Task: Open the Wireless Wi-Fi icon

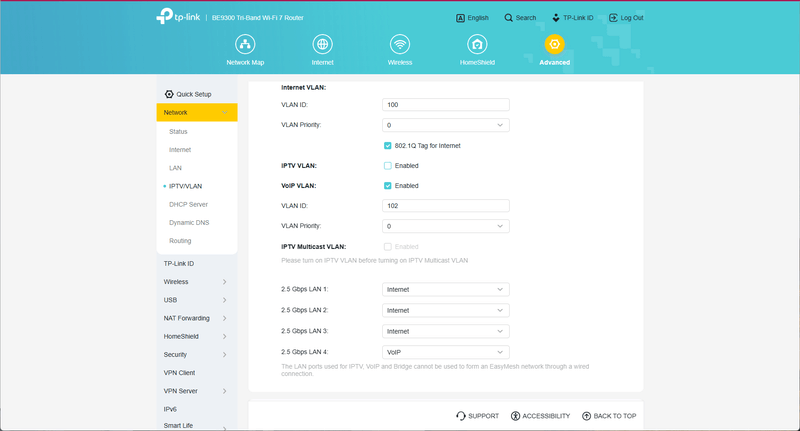Action: pyautogui.click(x=400, y=44)
